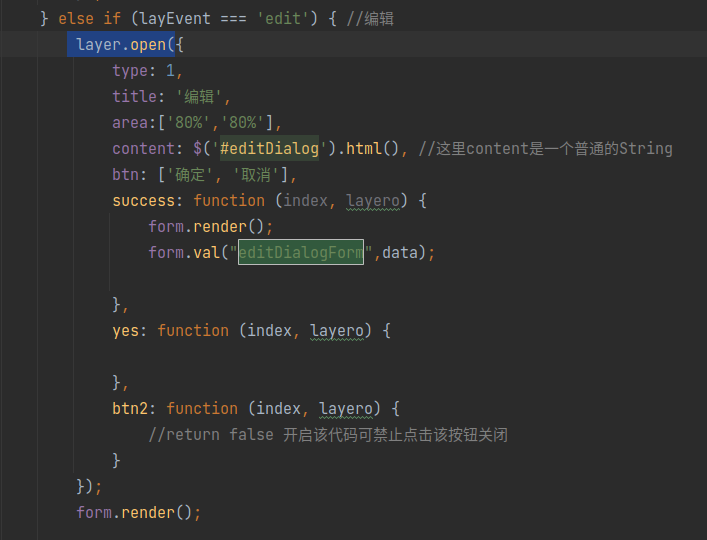Click 'layero' parameter in yes function
This screenshot has width=707, height=540.
point(337,330)
